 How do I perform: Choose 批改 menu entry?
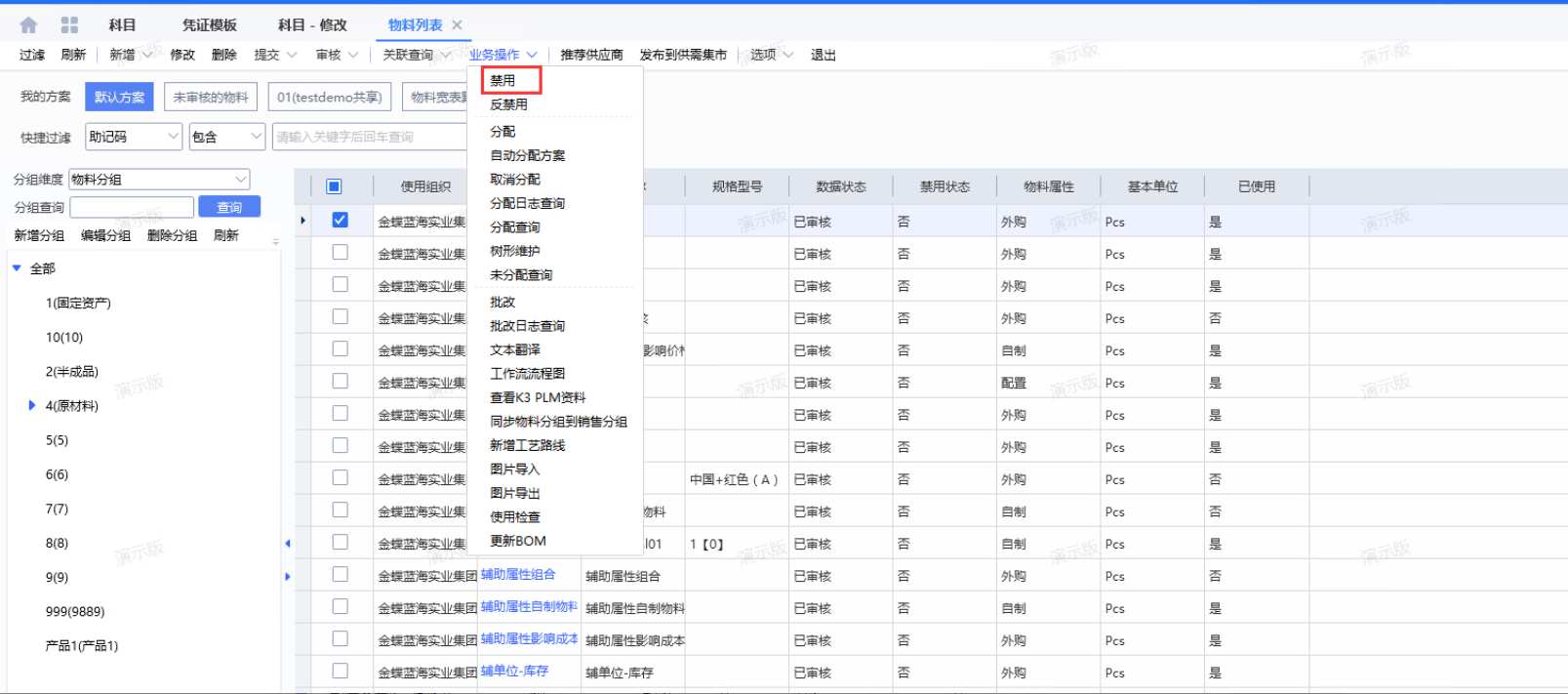tap(503, 302)
